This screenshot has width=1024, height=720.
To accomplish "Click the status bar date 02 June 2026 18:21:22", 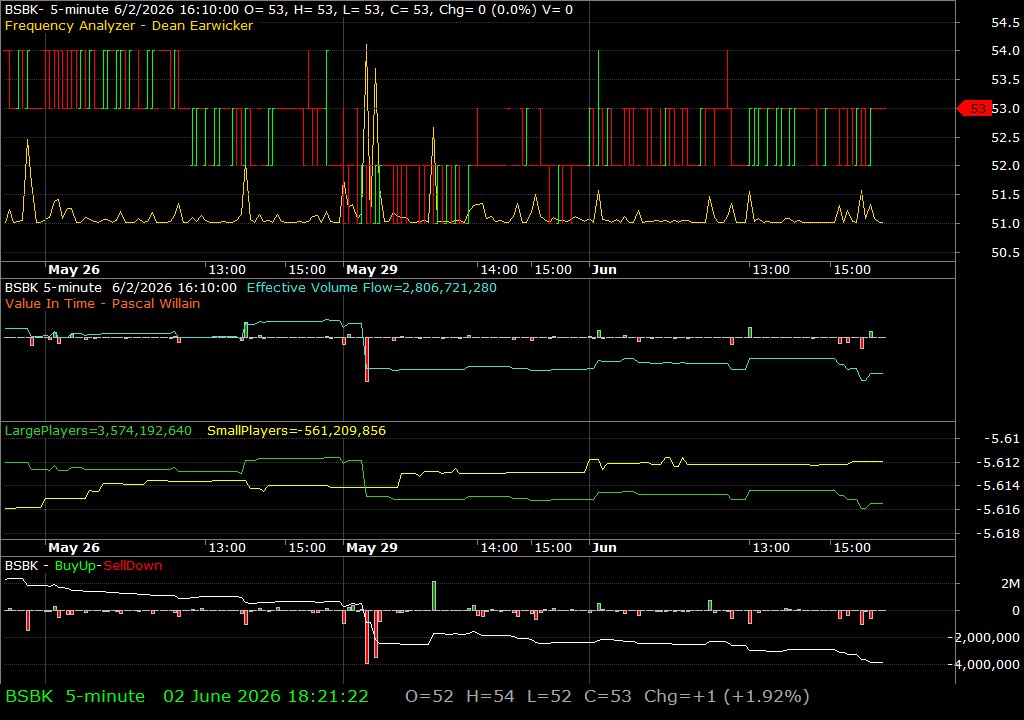I will coord(266,696).
